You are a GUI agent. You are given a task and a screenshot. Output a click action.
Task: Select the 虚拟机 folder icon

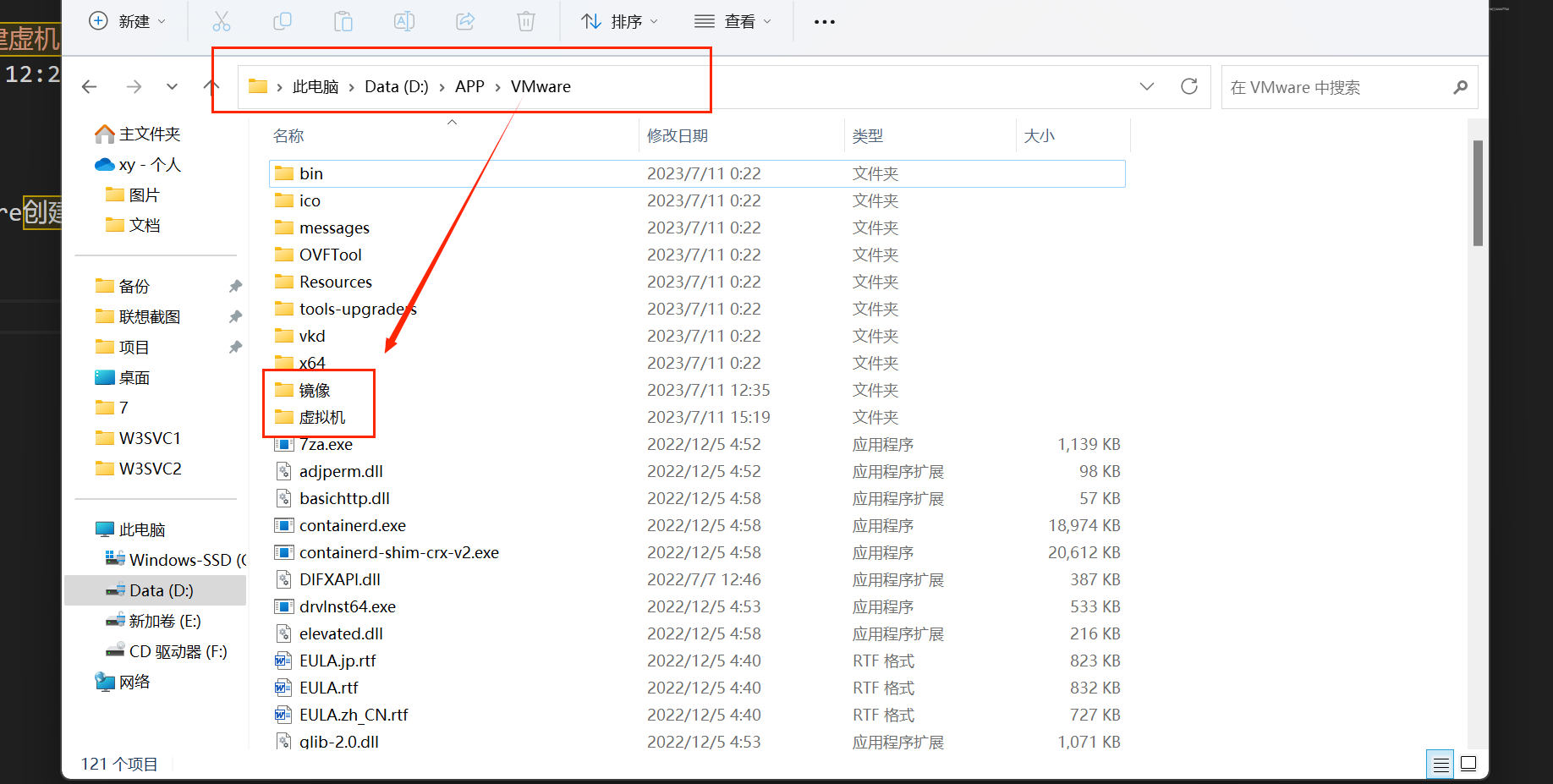click(x=284, y=417)
